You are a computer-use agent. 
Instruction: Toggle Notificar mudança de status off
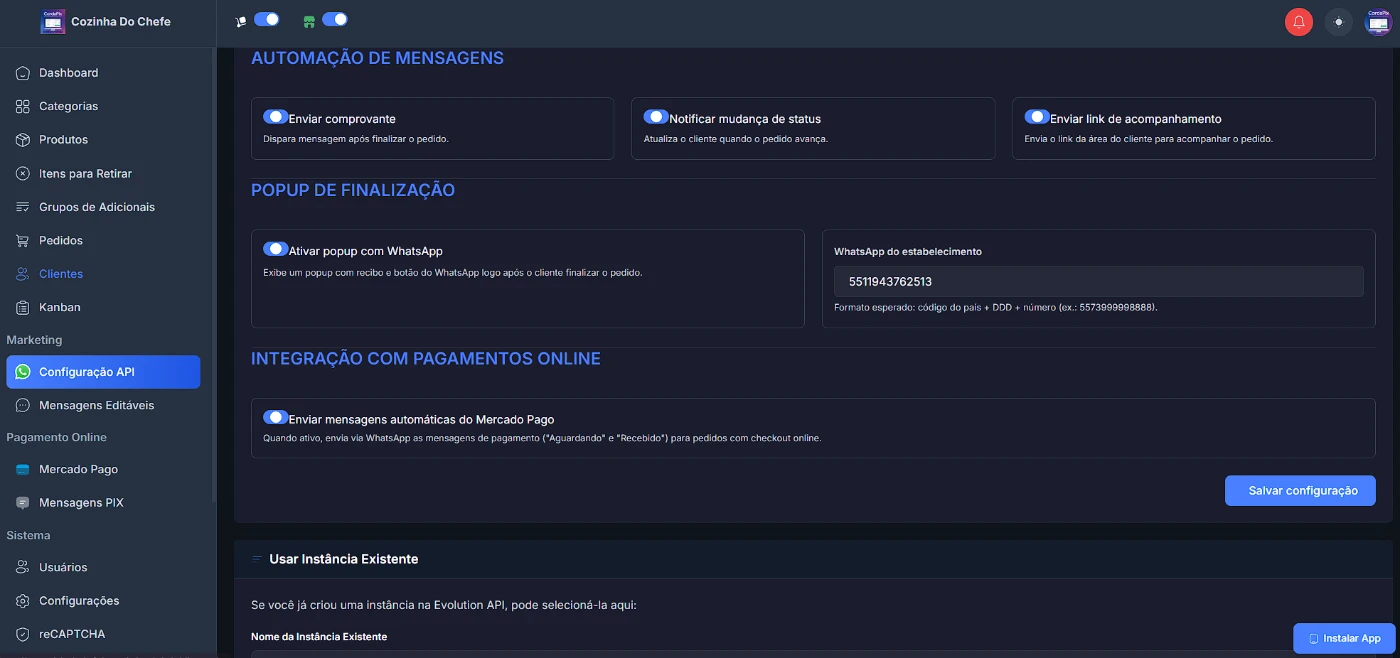(x=656, y=117)
